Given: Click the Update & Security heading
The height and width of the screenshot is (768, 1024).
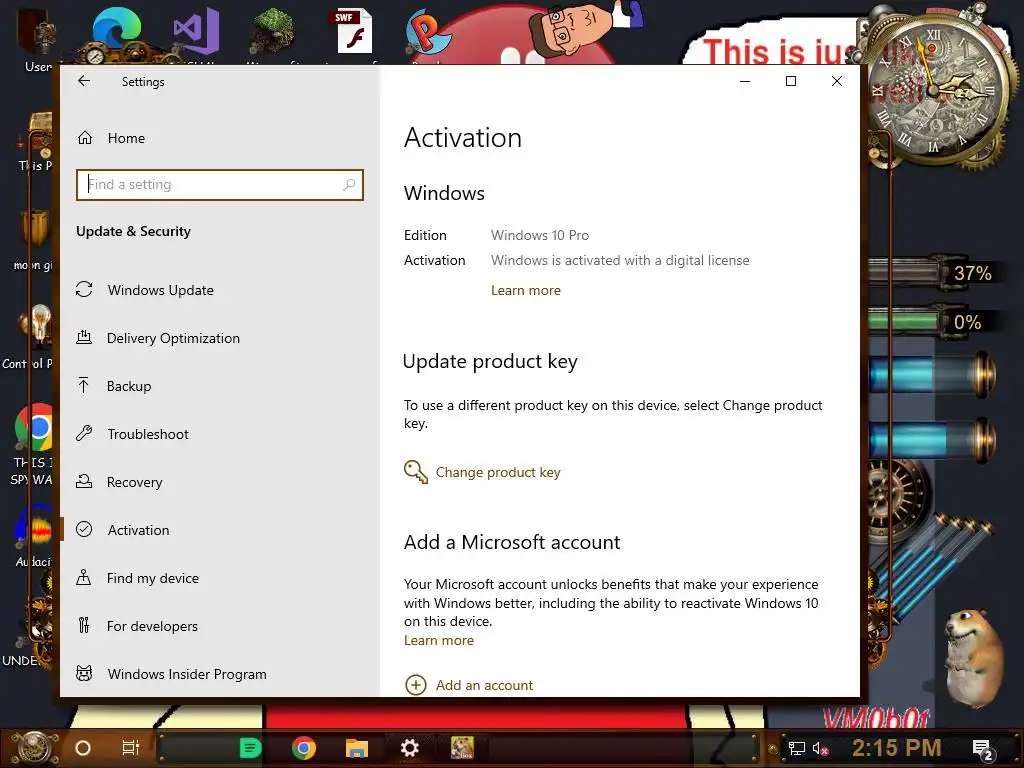Looking at the screenshot, I should [133, 231].
